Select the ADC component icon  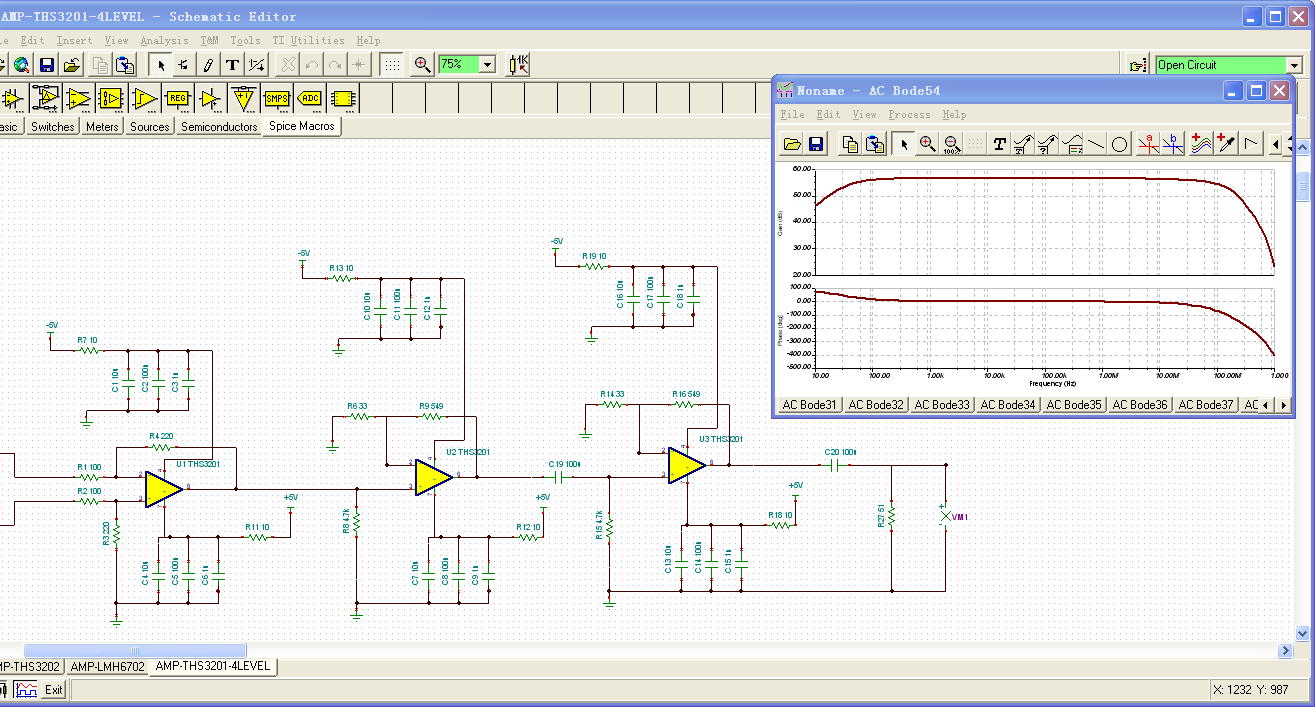click(310, 98)
